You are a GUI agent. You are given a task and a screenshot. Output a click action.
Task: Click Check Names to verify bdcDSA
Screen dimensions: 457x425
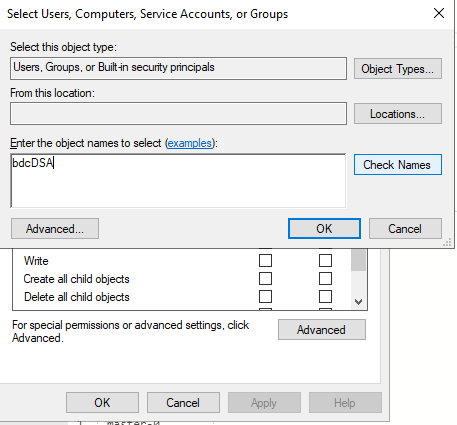[398, 164]
